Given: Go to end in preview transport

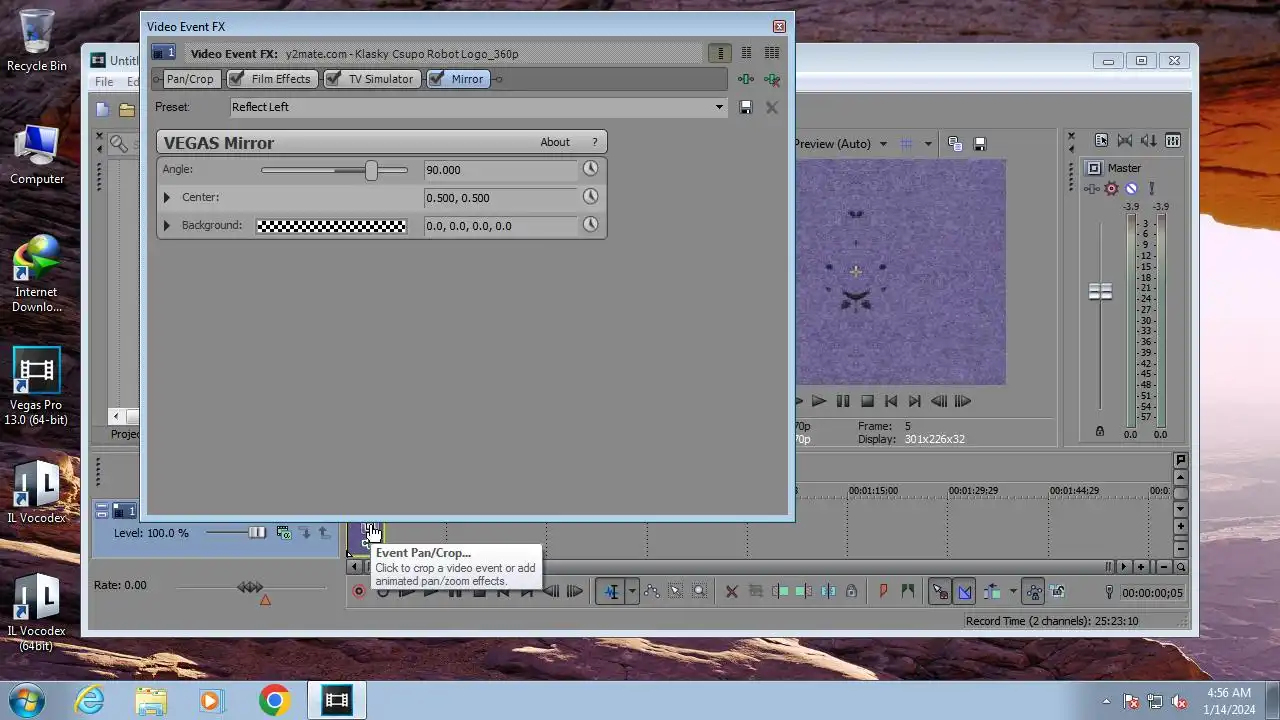Looking at the screenshot, I should [915, 401].
